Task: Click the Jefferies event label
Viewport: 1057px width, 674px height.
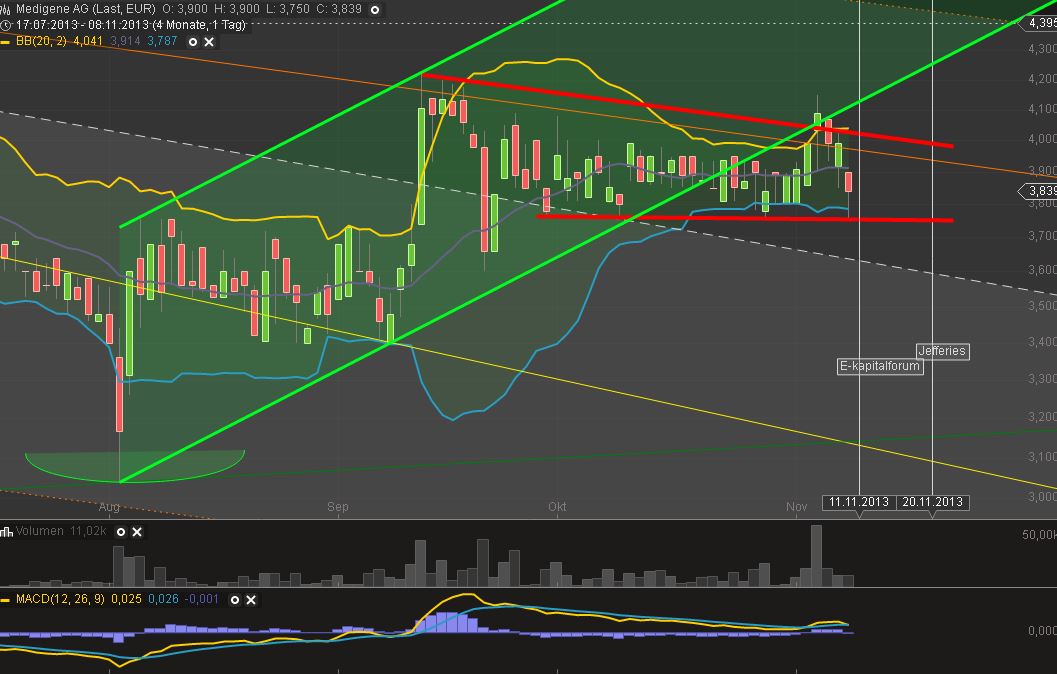Action: click(x=942, y=351)
